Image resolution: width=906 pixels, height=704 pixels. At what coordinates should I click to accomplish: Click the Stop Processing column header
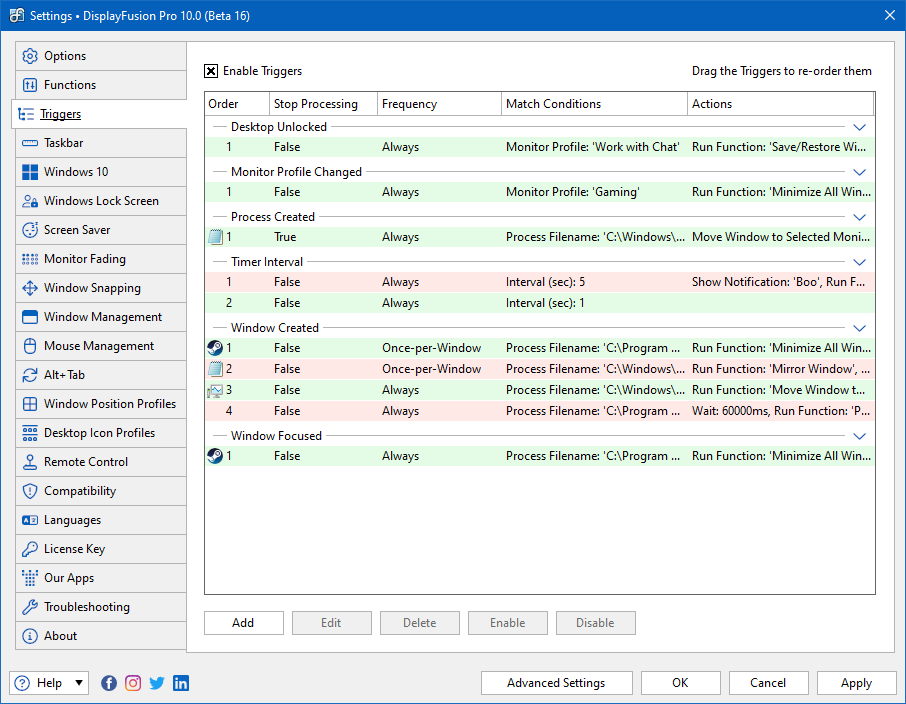coord(324,104)
